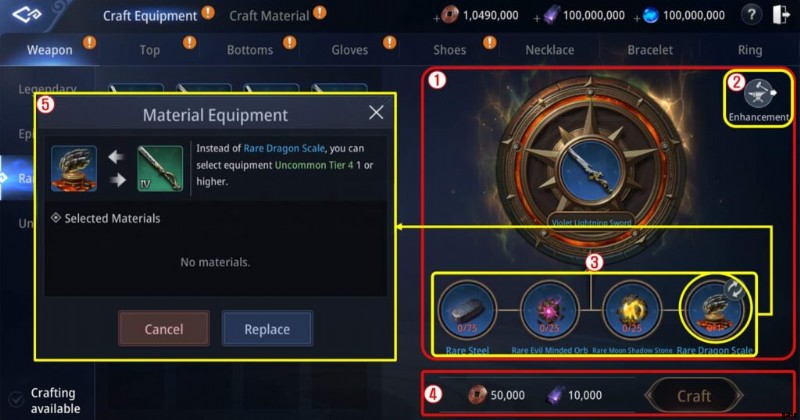800x420 pixels.
Task: Select the Necklace tab
Action: click(549, 50)
